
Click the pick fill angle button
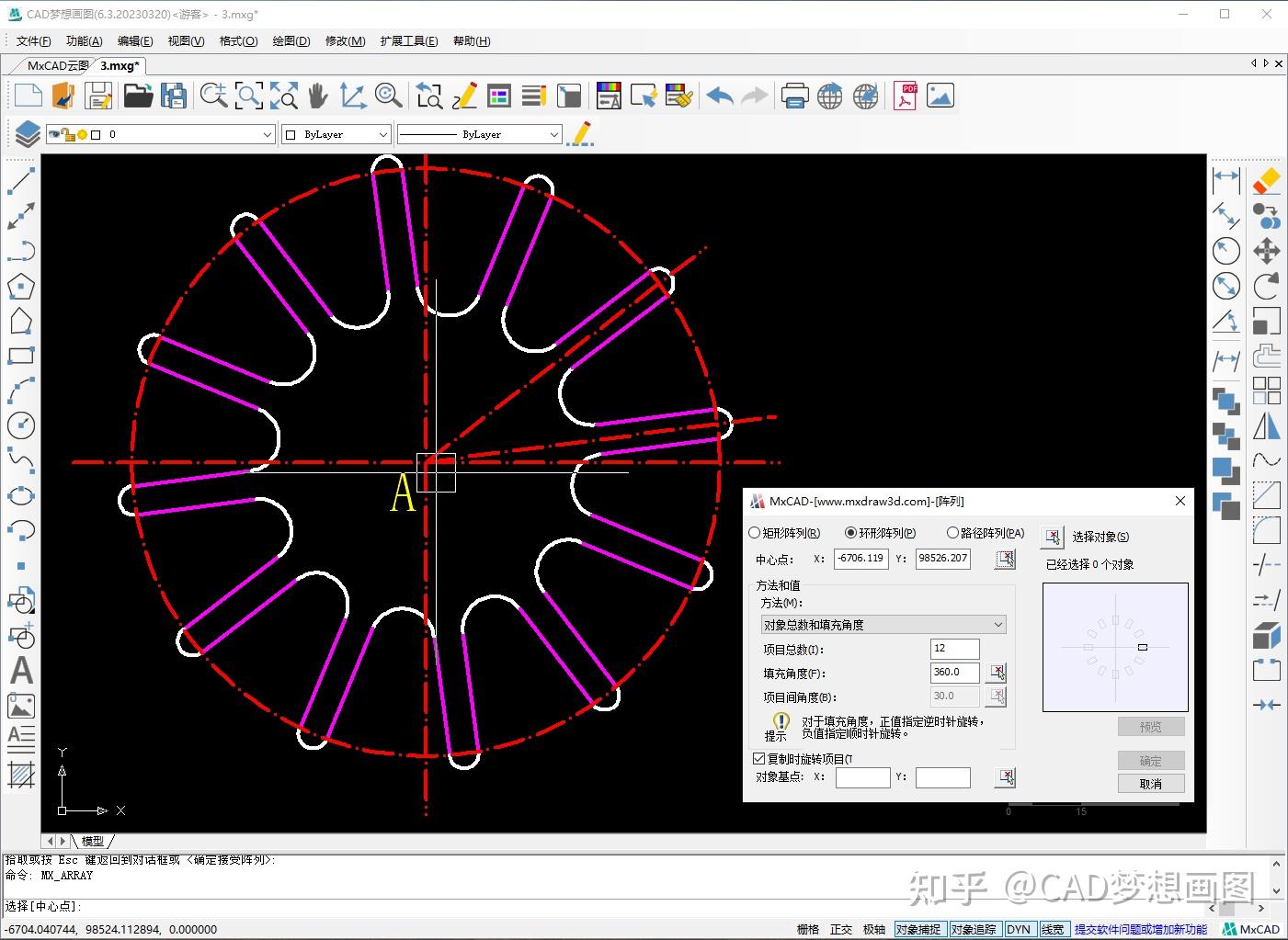tap(997, 673)
